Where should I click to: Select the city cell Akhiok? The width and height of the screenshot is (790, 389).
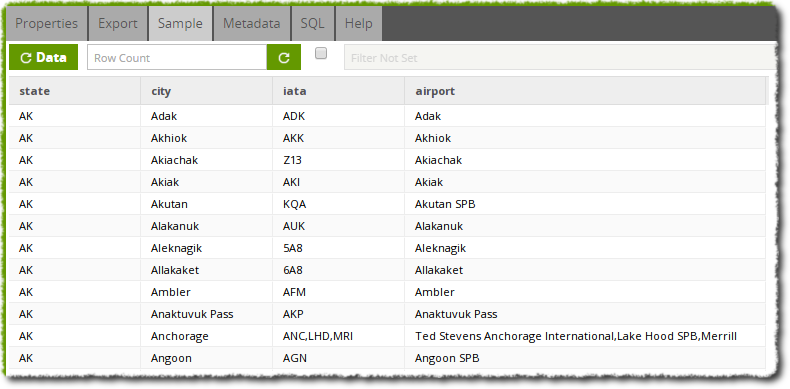207,138
